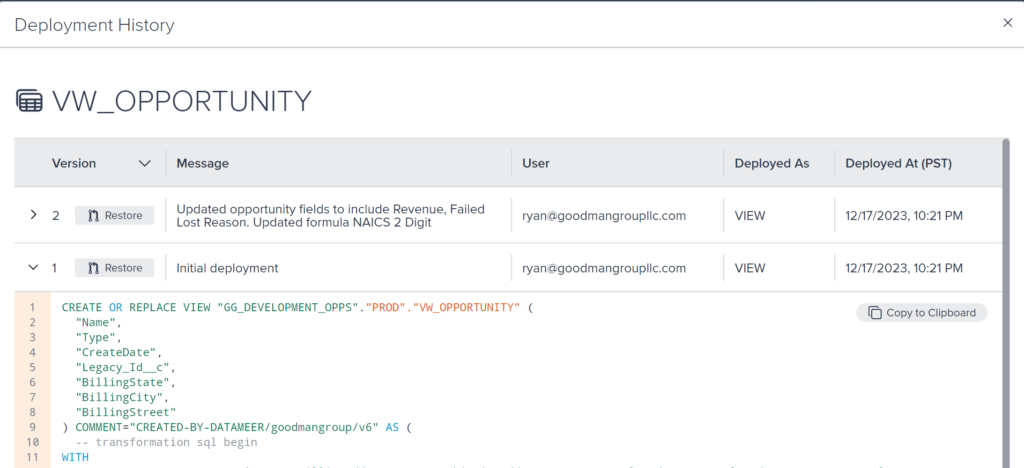
Task: Click the Deployed At (PST) column header
Action: 899,163
